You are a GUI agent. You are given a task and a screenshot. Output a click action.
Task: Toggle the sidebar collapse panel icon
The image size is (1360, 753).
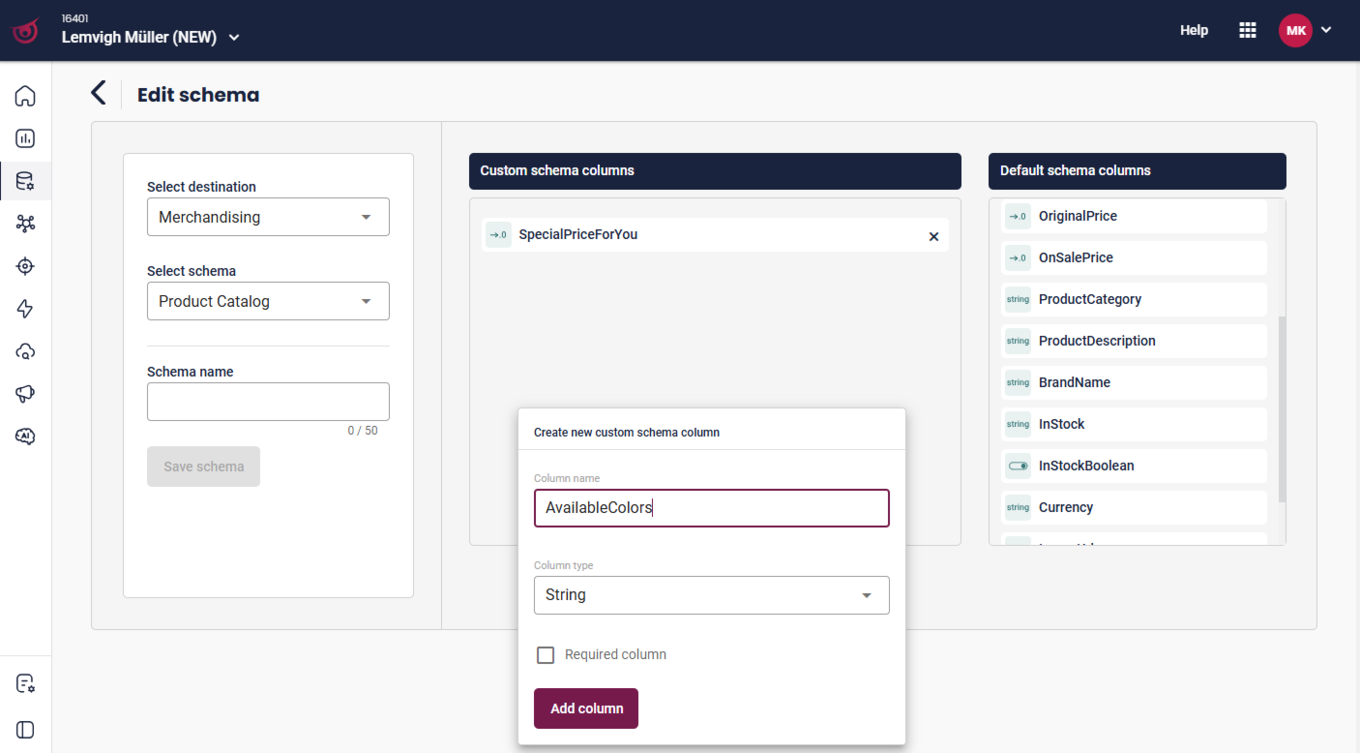click(x=25, y=729)
